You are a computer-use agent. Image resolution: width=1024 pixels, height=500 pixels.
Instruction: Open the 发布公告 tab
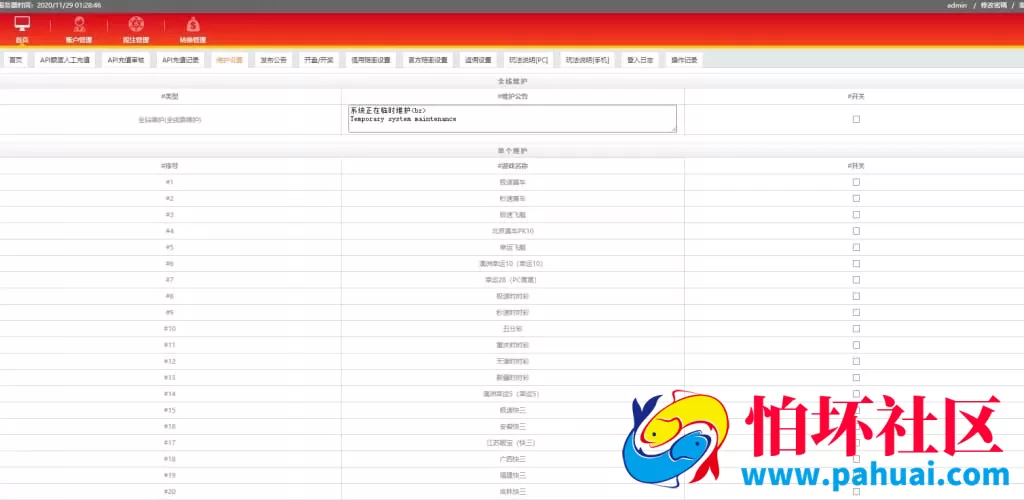pyautogui.click(x=273, y=59)
